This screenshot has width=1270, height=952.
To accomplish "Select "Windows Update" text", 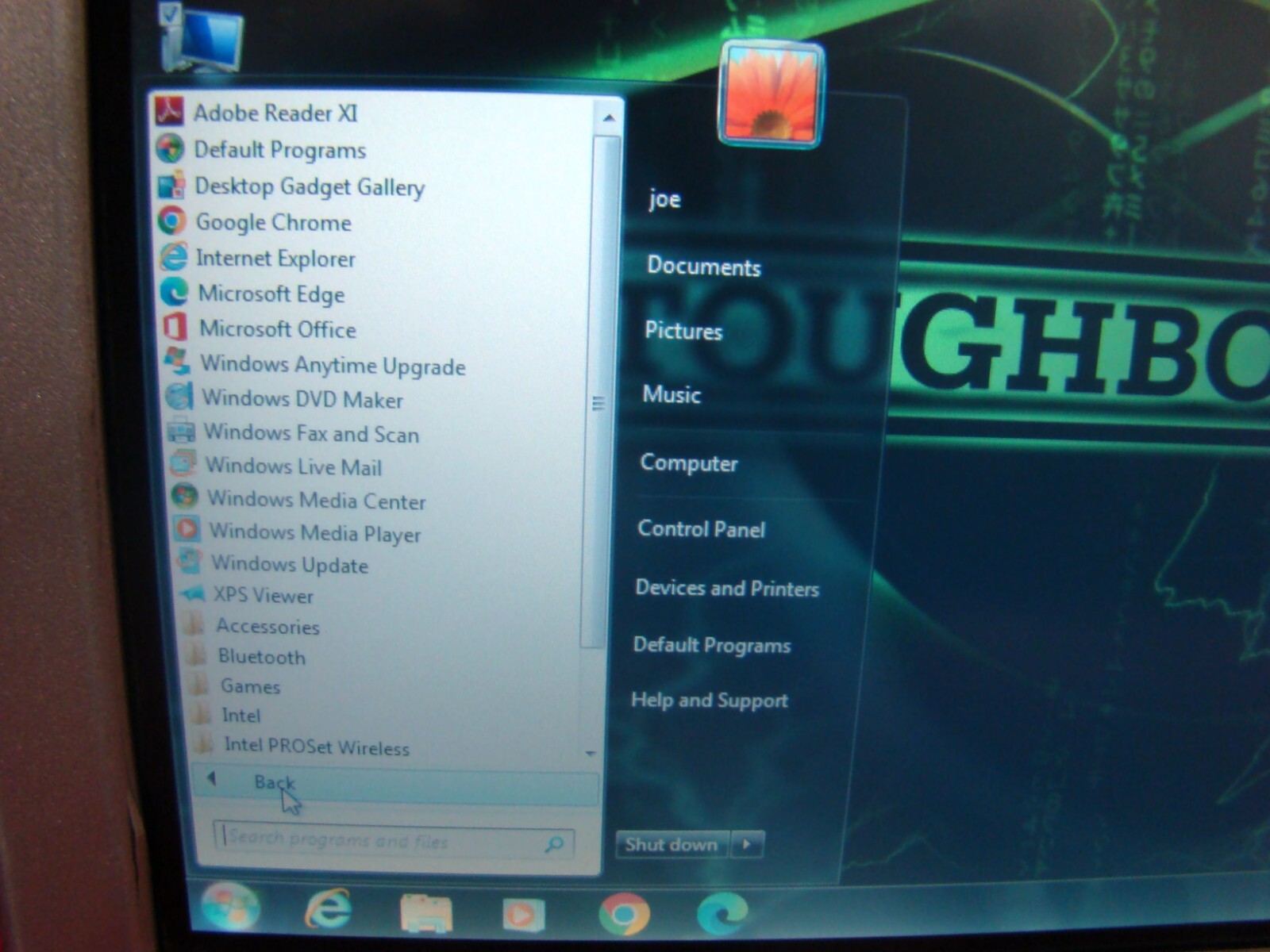I will 290,564.
